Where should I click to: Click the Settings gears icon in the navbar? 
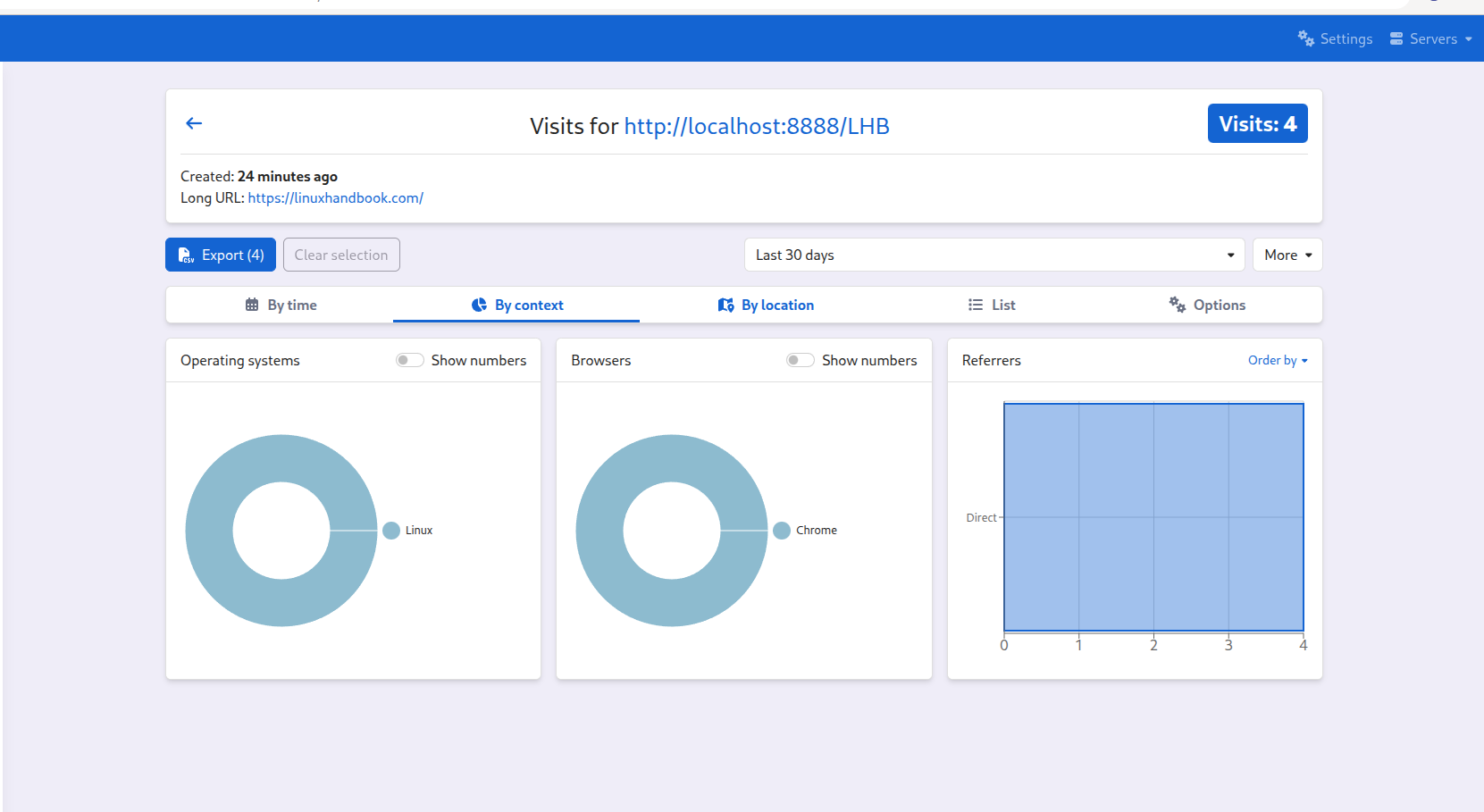1306,38
